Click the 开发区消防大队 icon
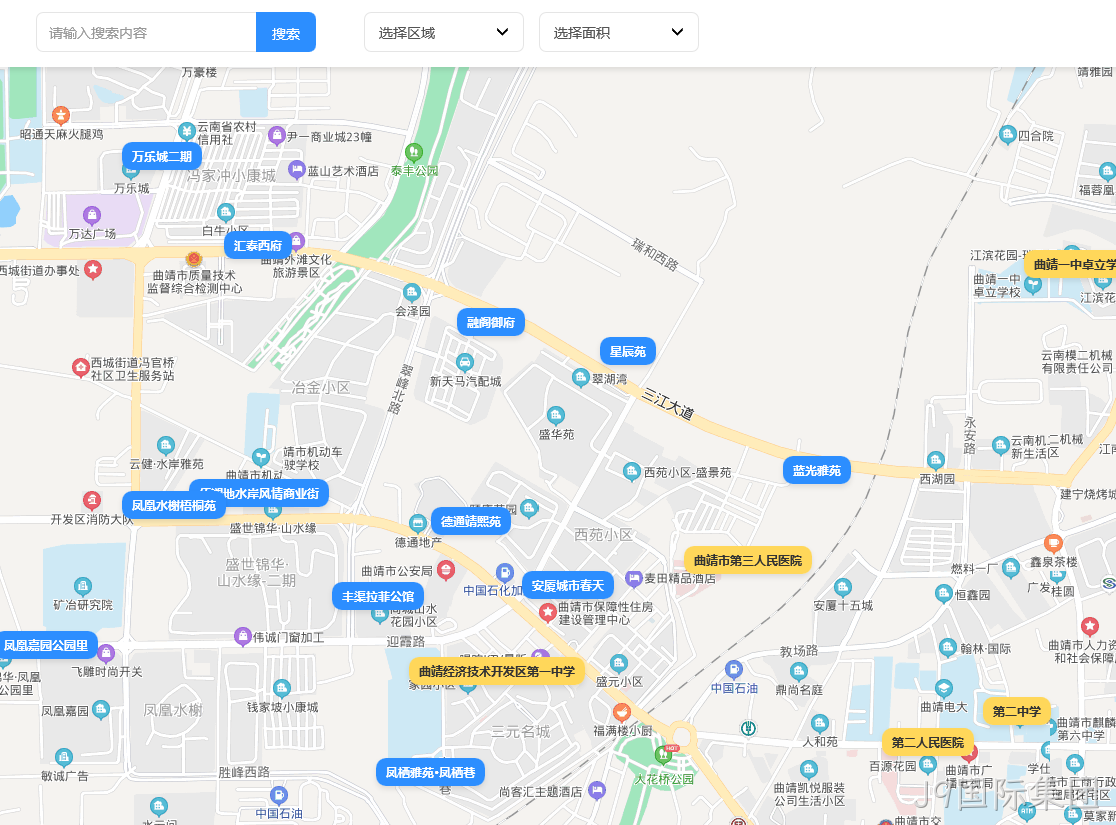This screenshot has height=825, width=1116. tap(91, 500)
